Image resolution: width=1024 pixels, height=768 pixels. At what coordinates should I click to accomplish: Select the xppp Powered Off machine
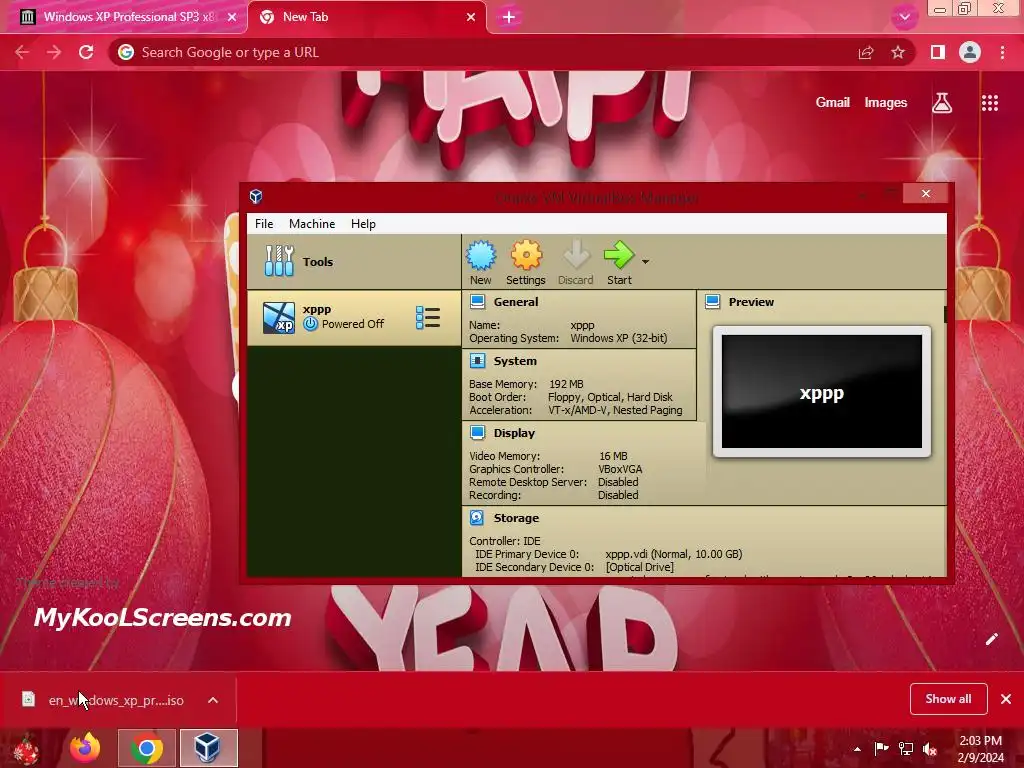(353, 318)
